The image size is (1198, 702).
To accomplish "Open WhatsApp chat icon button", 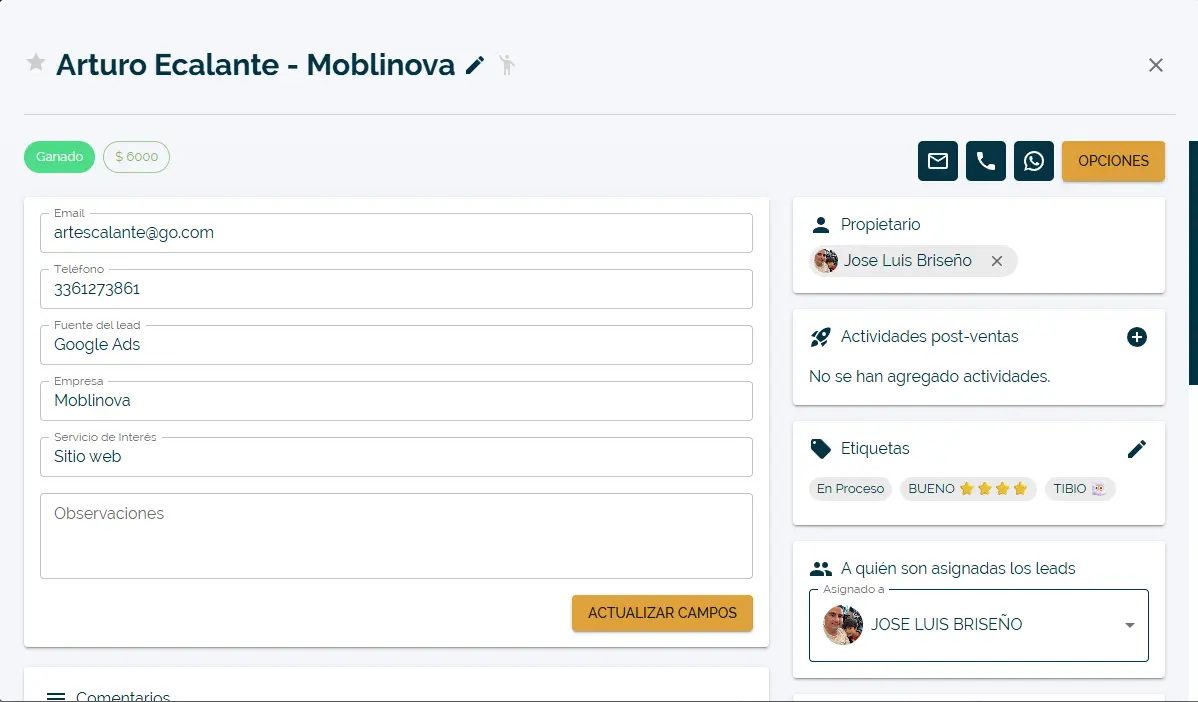I will coord(1034,161).
